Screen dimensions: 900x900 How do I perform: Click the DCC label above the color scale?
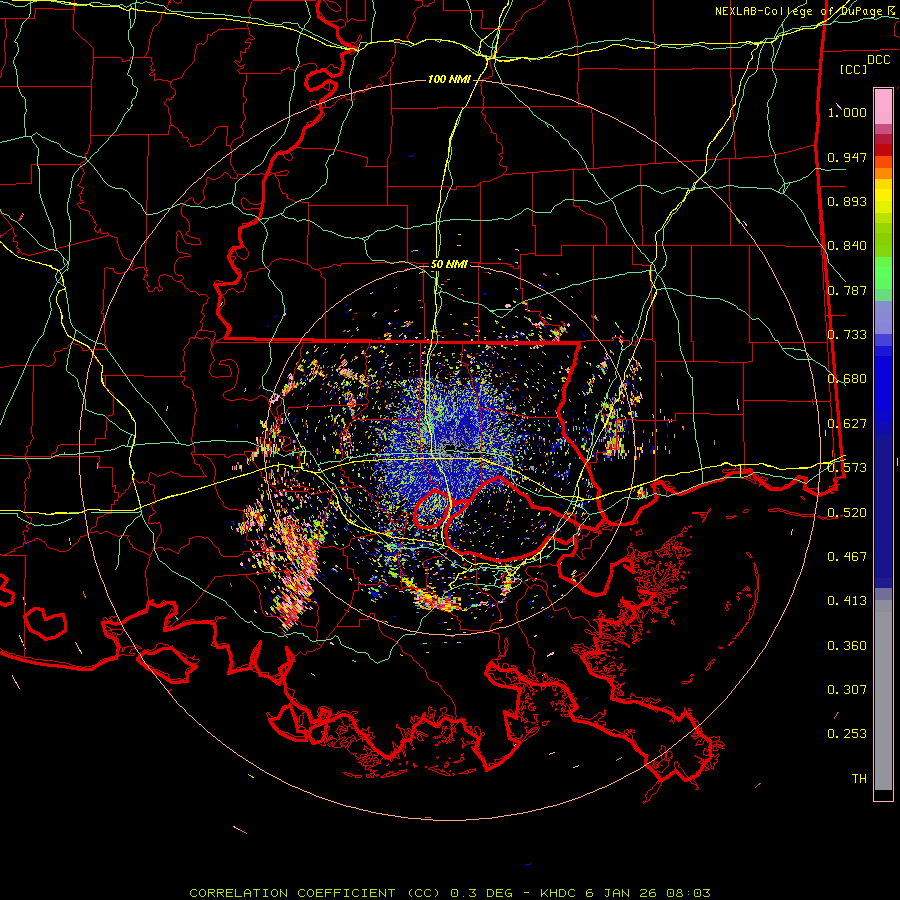[878, 60]
